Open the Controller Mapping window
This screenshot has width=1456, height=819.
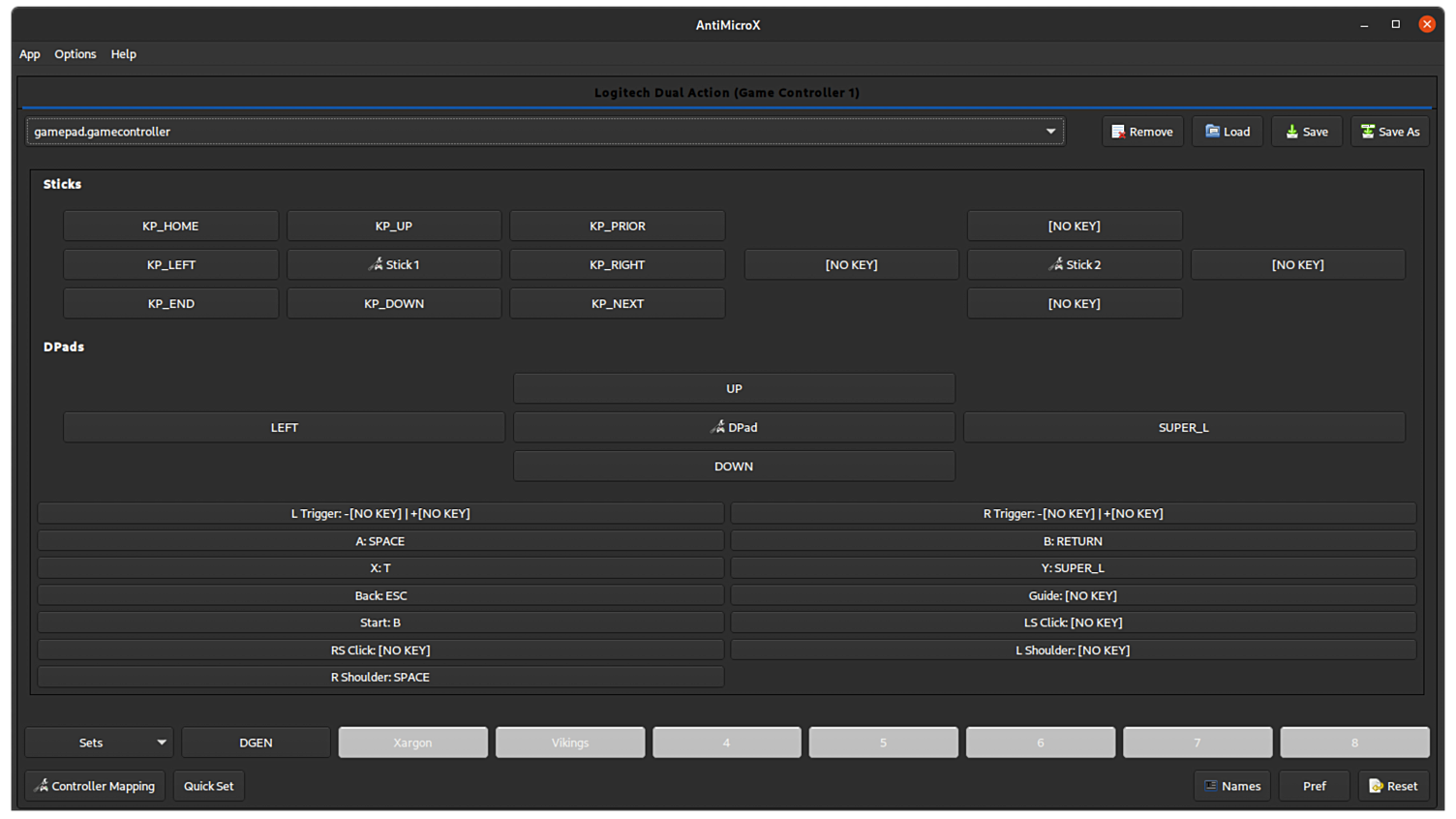[95, 786]
